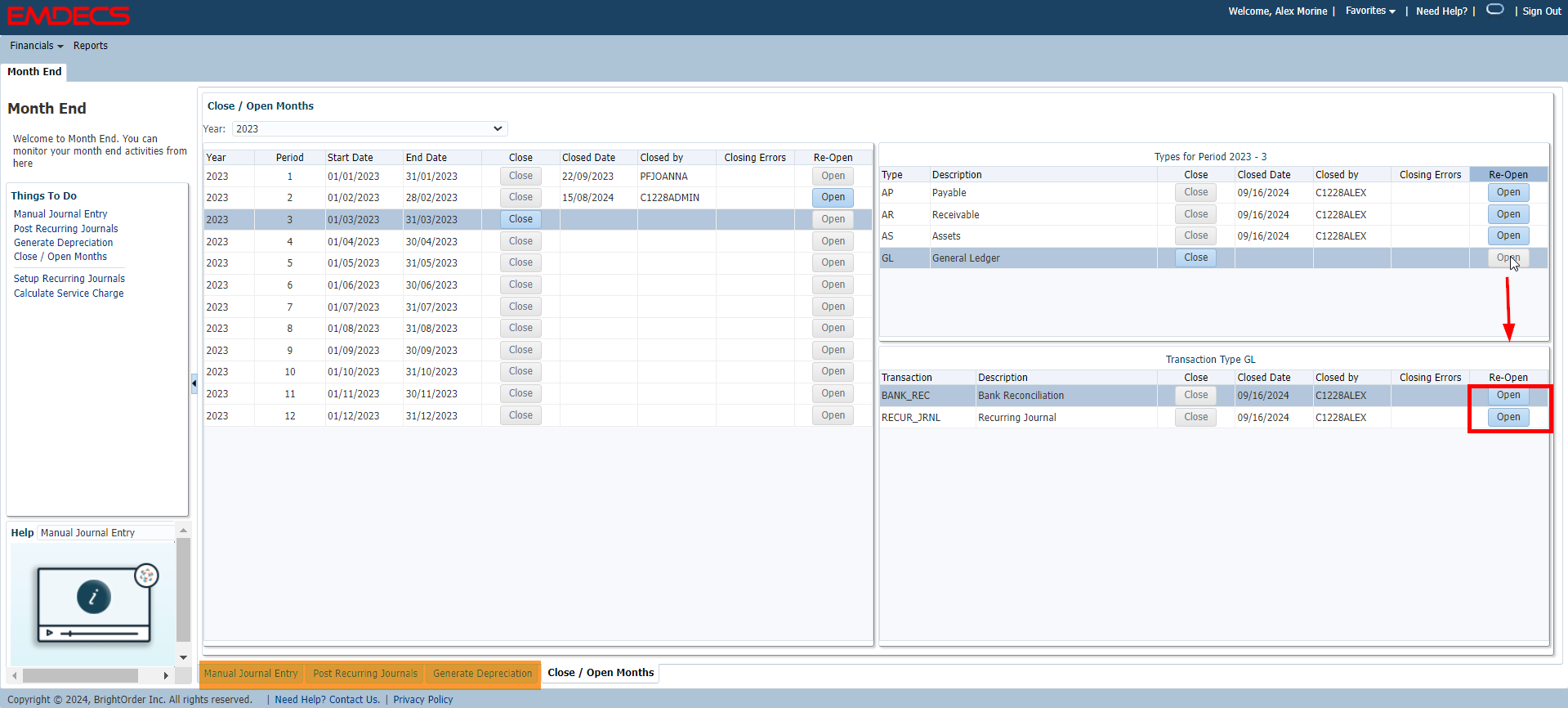Click Close button for period 4
This screenshot has width=1568, height=708.
pos(520,241)
